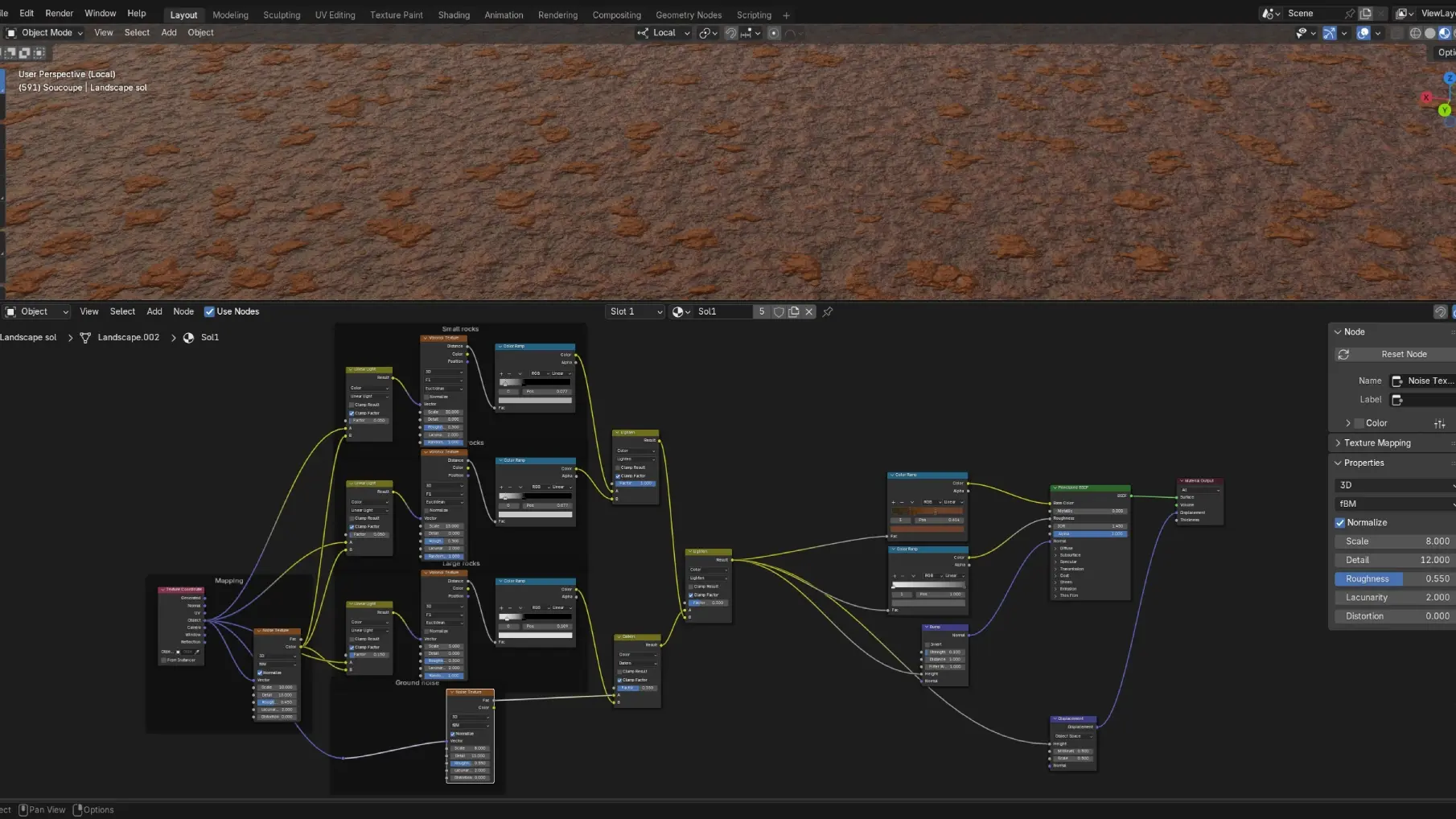1456x819 pixels.
Task: Switch to the Shading workspace tab
Action: coord(454,15)
